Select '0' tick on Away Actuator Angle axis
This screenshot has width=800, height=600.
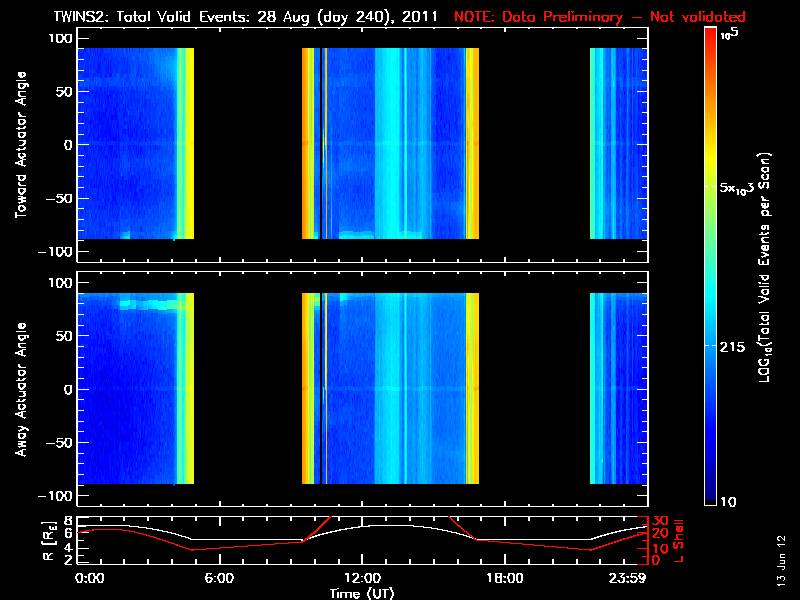pos(68,389)
